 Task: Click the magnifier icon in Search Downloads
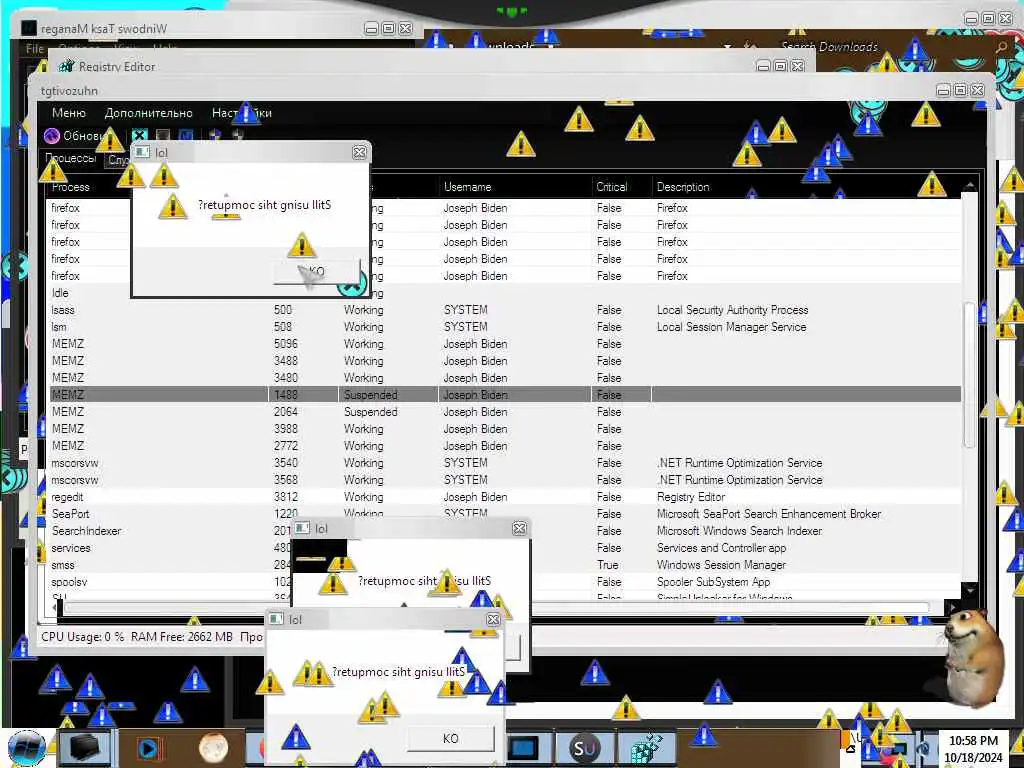point(1001,47)
